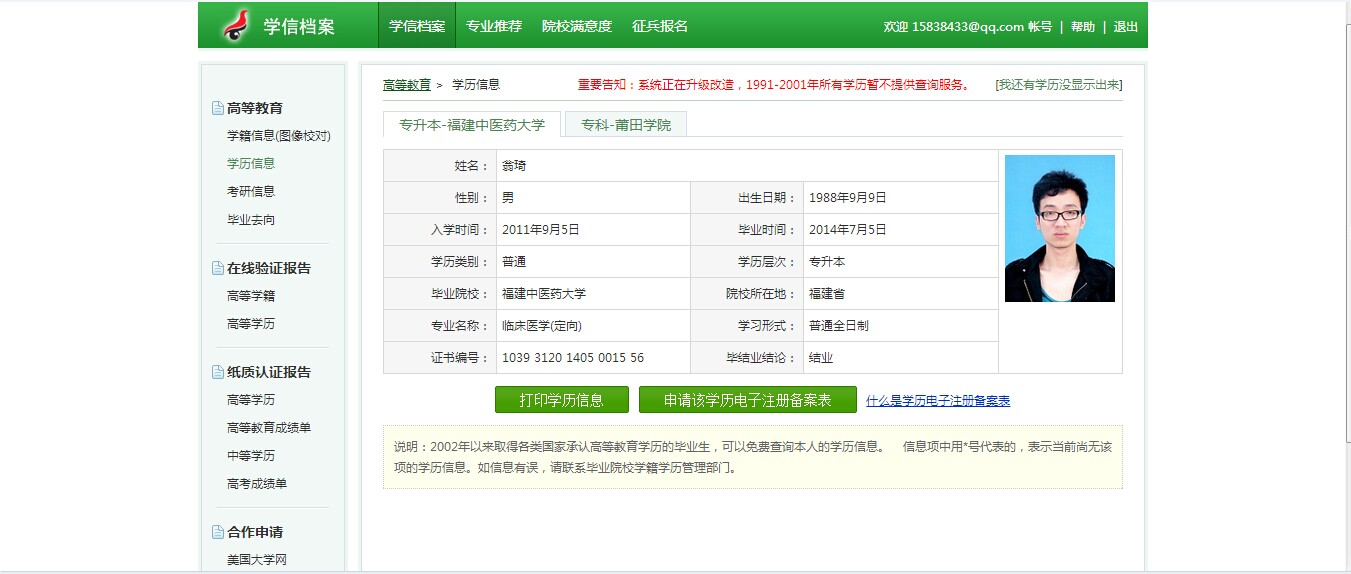This screenshot has height=574, width=1351.
Task: Open the 帐号 link in header
Action: 1040,27
